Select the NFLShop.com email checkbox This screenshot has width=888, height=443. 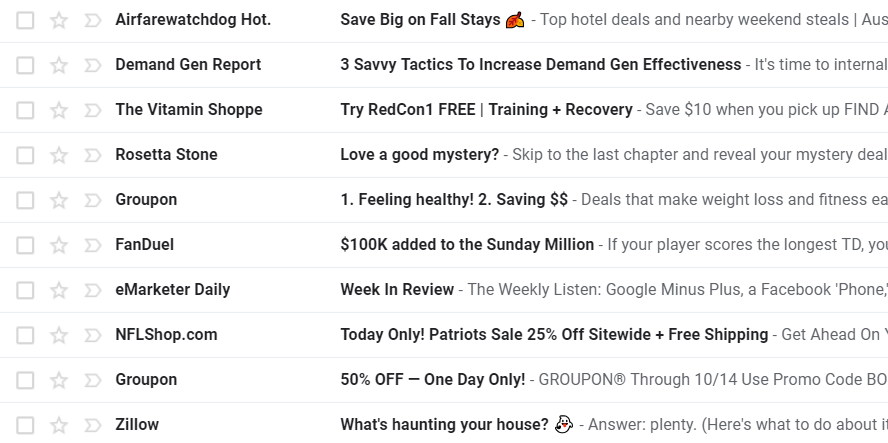coord(25,335)
